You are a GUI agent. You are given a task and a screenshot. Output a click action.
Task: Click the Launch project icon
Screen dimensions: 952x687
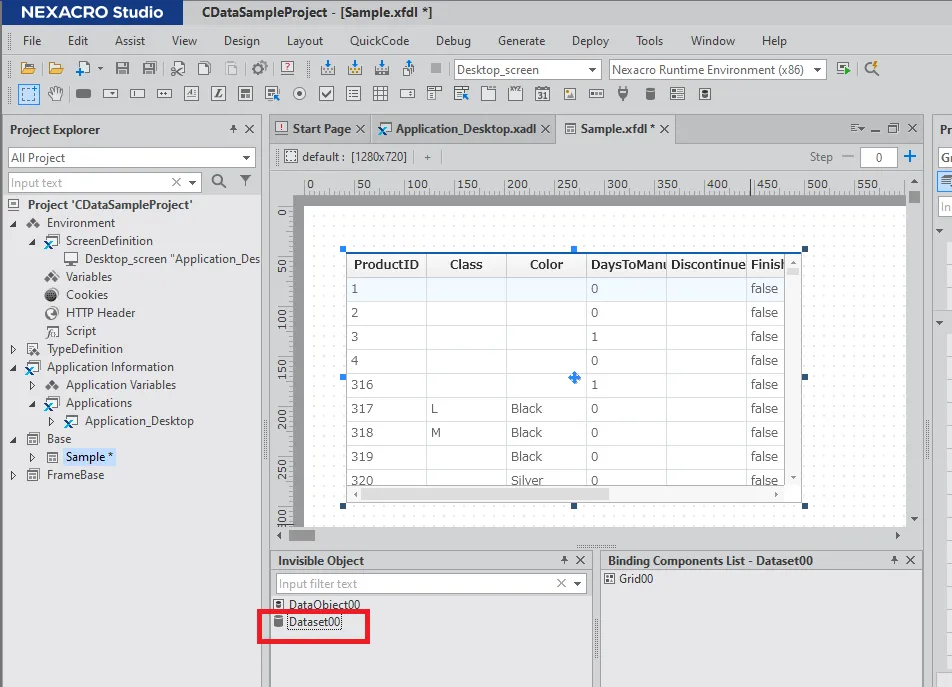(844, 69)
